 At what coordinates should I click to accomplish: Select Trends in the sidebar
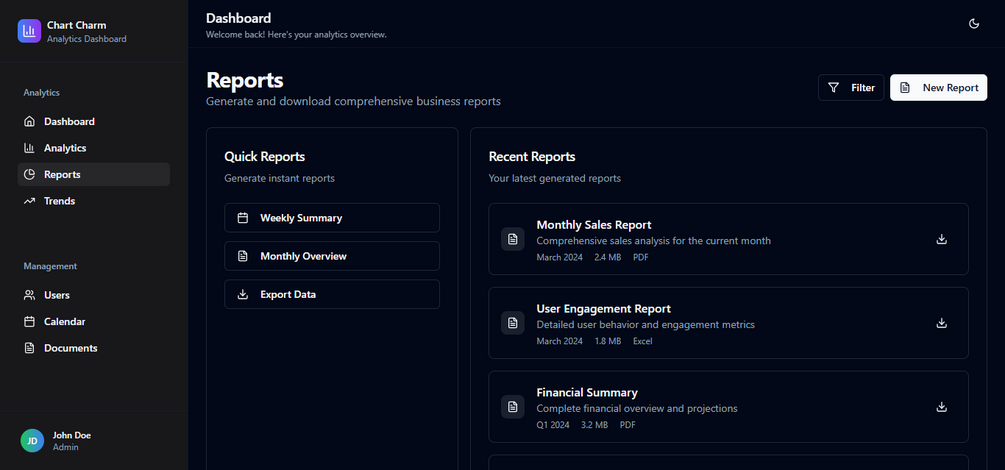coord(59,201)
